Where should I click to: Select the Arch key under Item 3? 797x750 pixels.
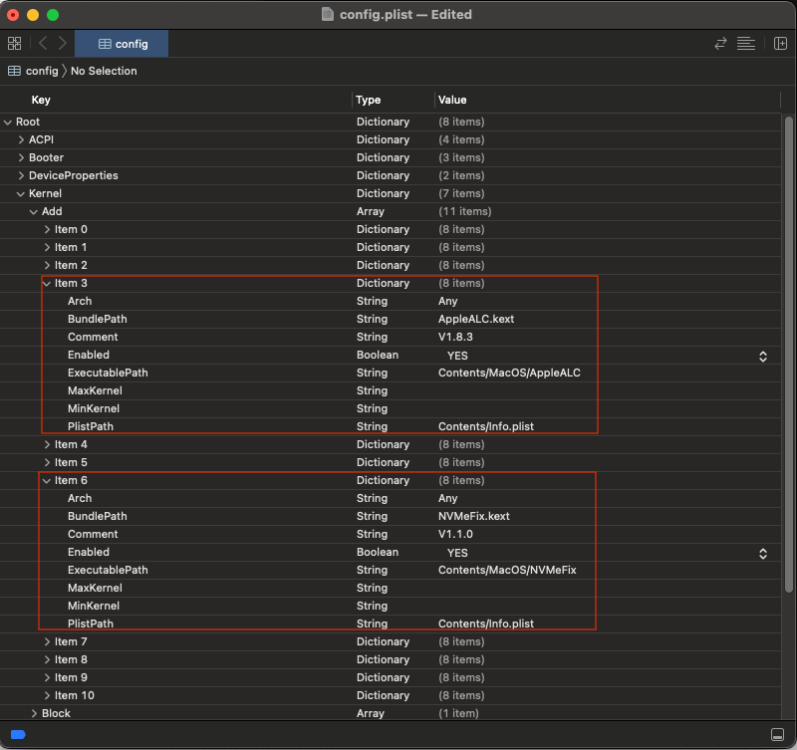(x=80, y=301)
